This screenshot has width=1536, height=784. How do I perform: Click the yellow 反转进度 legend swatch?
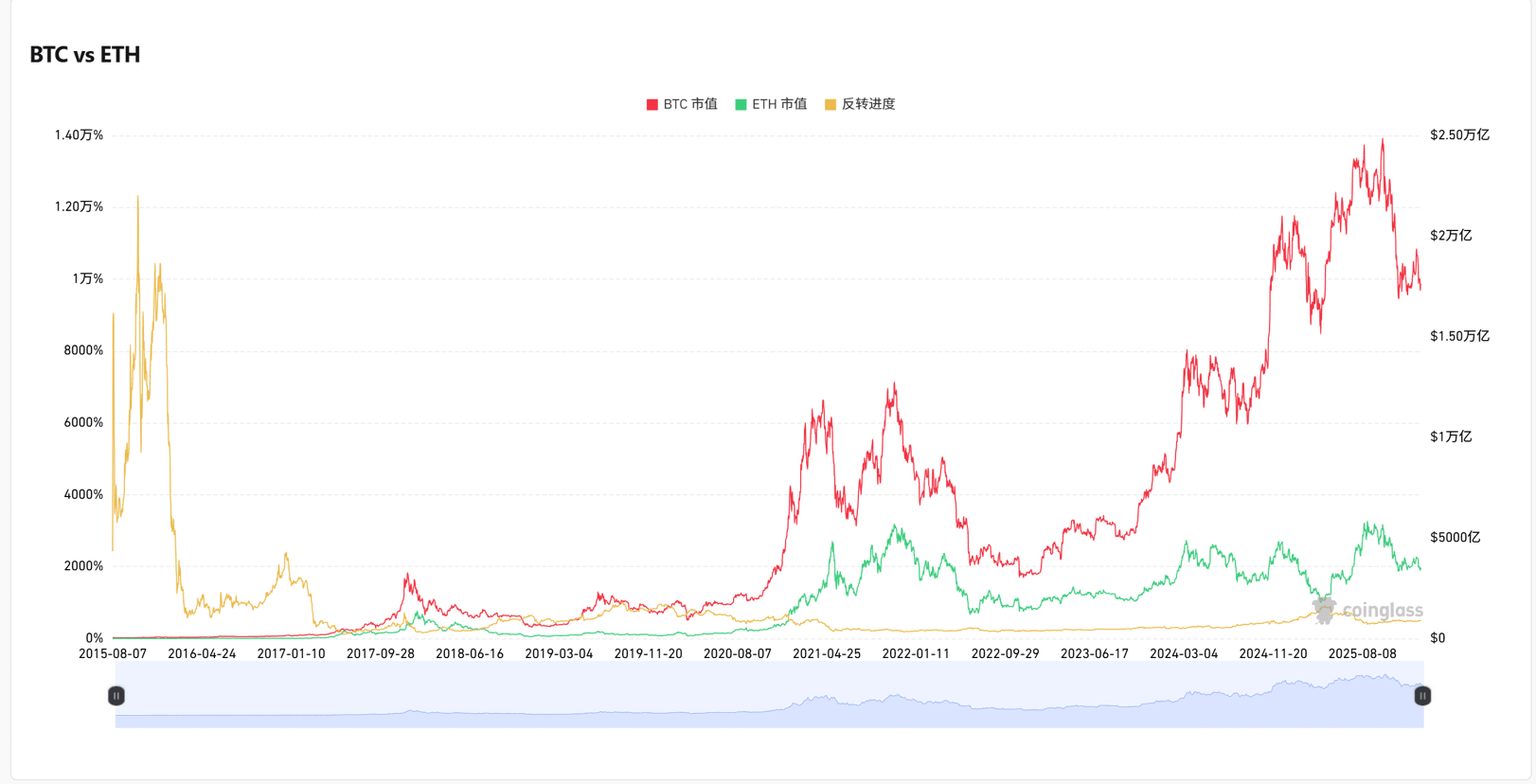(x=831, y=104)
